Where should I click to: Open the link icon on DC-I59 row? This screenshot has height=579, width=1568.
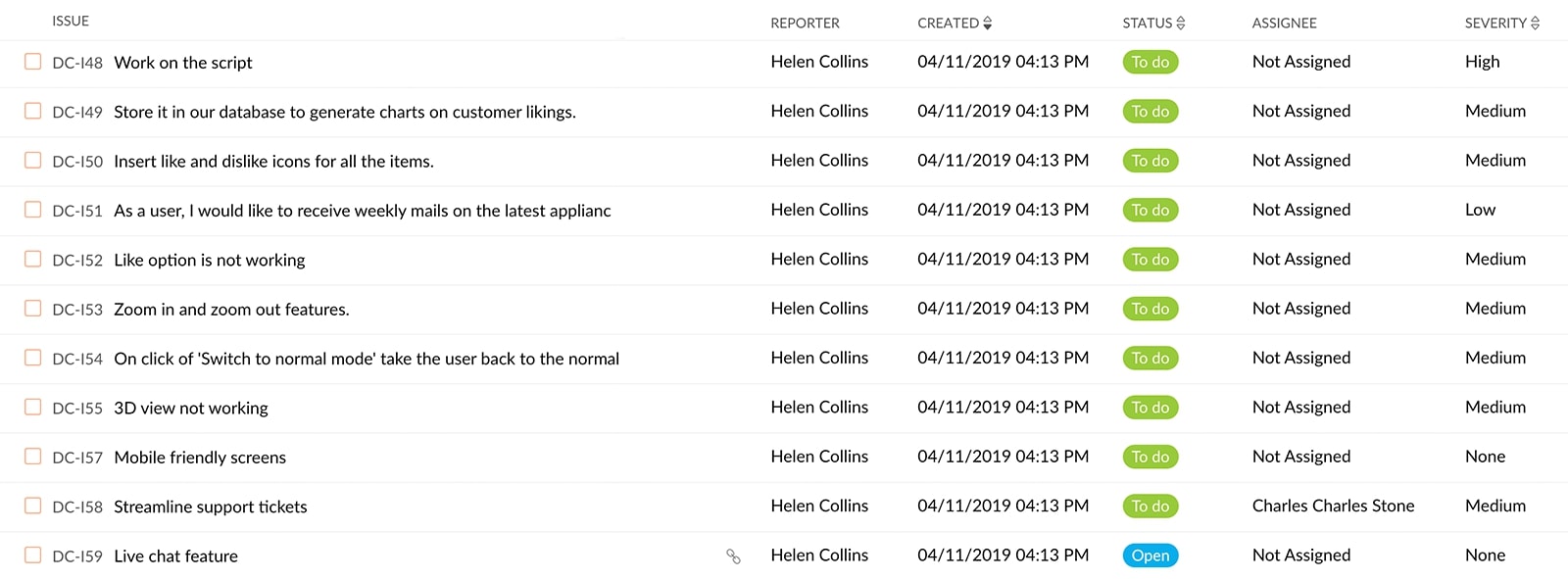[733, 556]
